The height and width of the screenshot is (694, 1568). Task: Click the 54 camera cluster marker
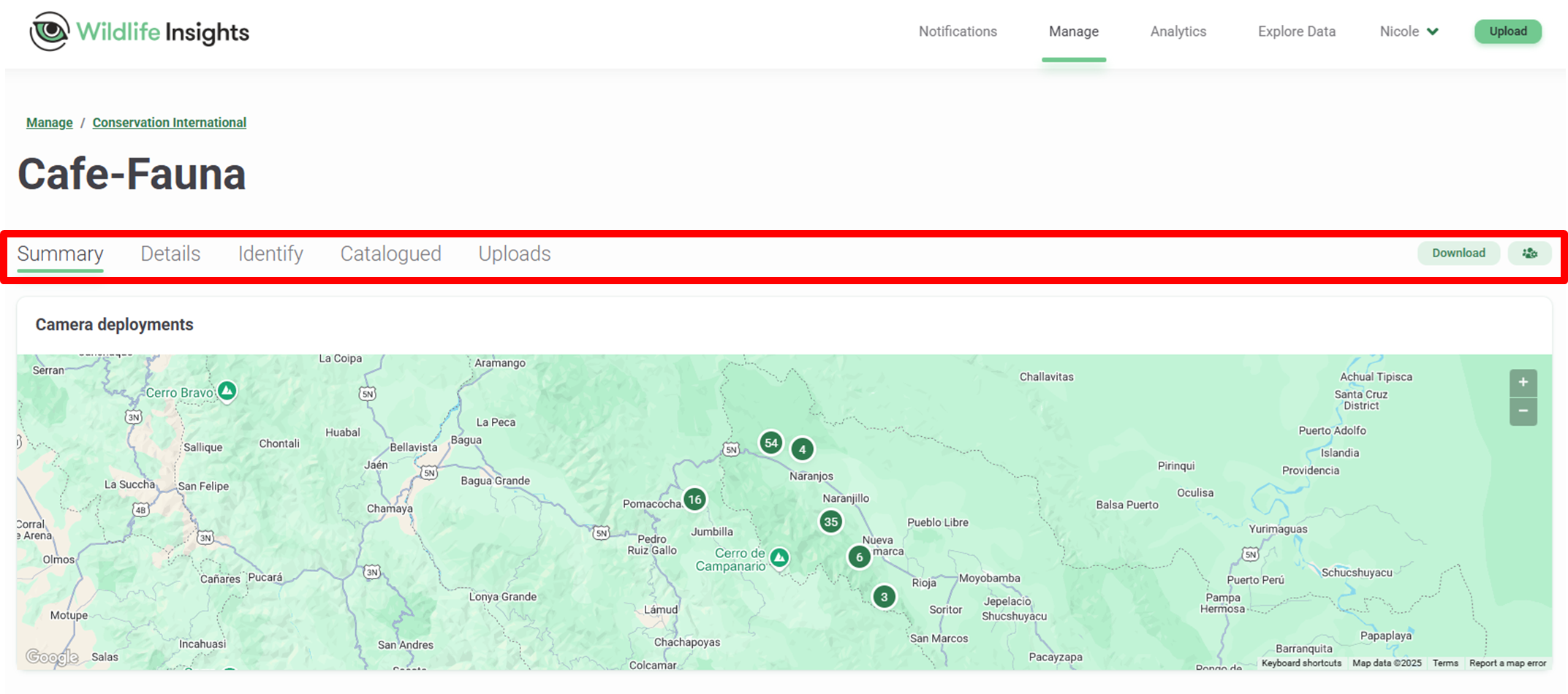click(770, 443)
